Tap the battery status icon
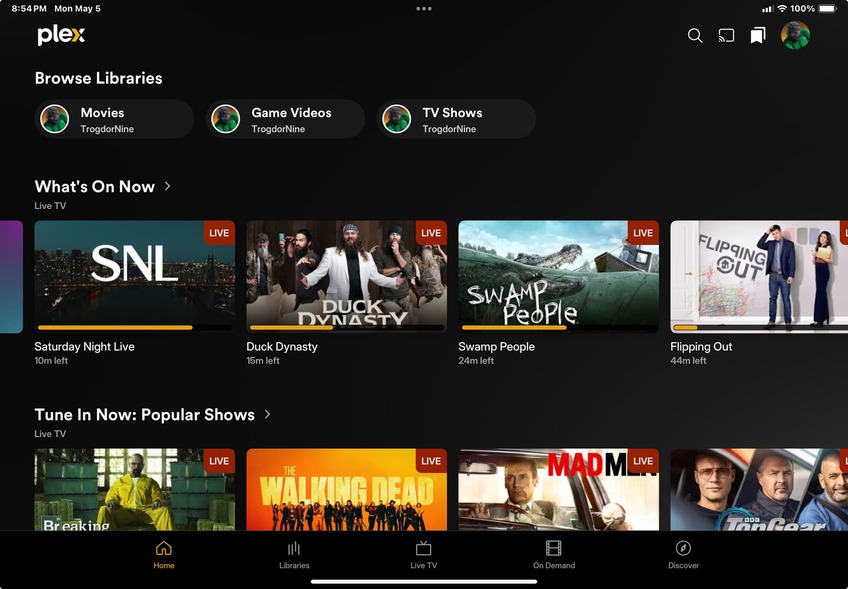This screenshot has height=589, width=848. click(827, 9)
